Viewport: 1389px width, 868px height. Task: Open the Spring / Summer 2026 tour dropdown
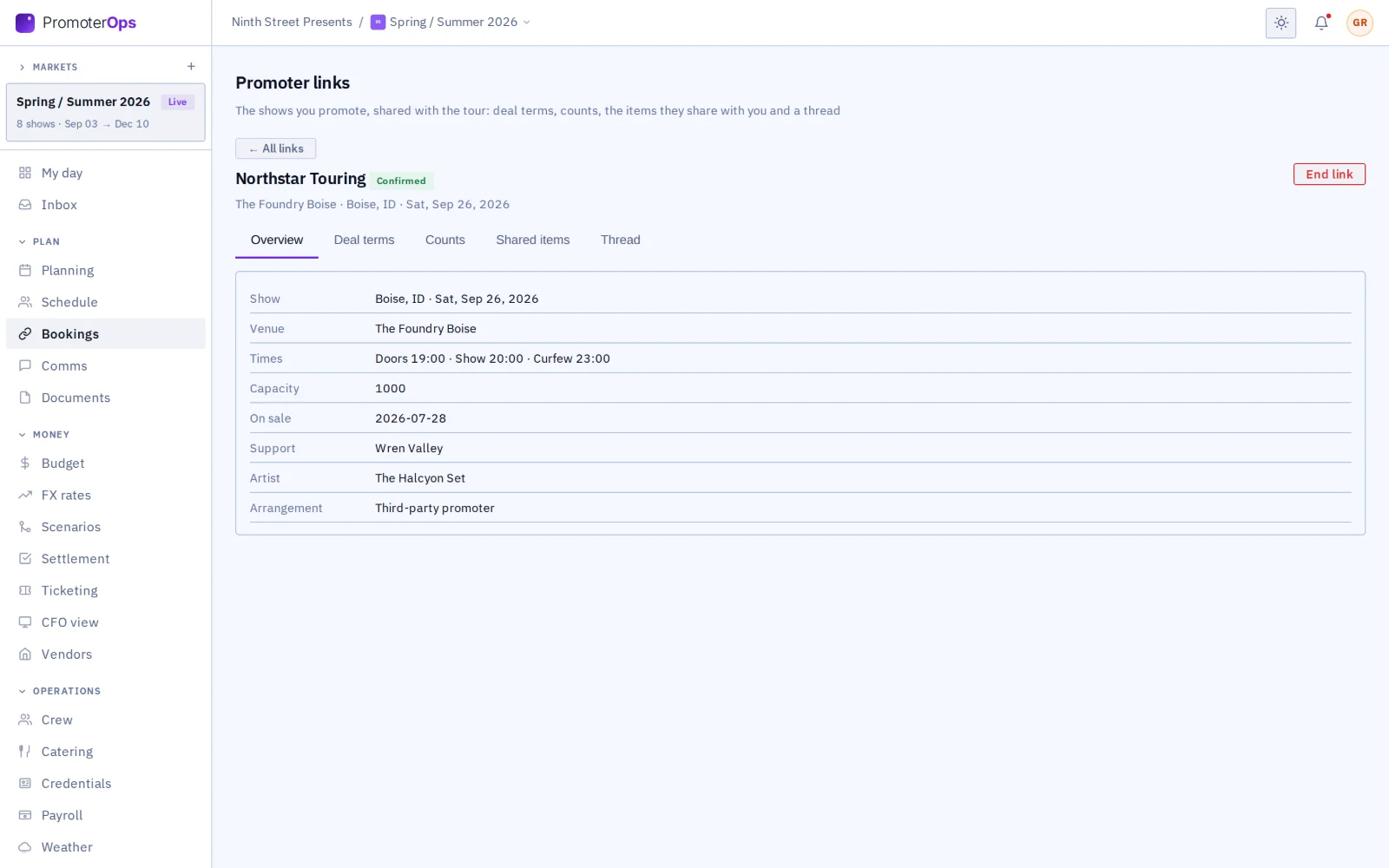[x=451, y=23]
